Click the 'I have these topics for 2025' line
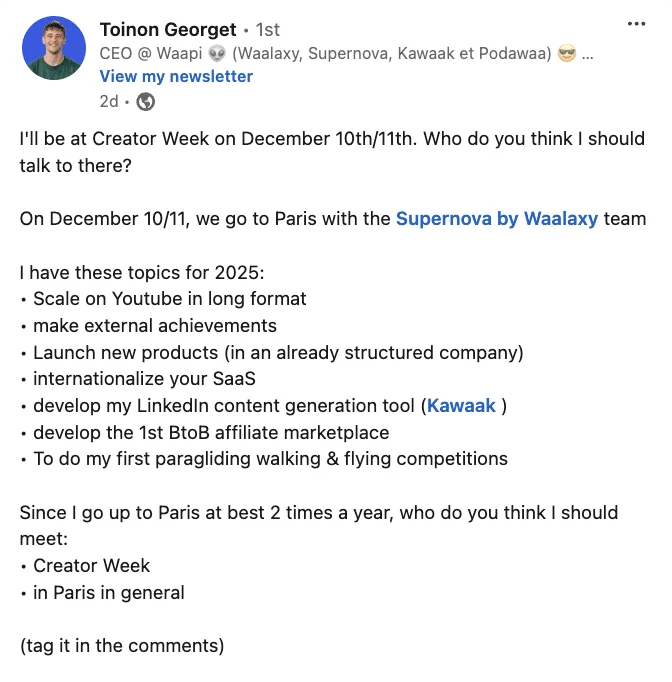This screenshot has height=682, width=672. [142, 273]
